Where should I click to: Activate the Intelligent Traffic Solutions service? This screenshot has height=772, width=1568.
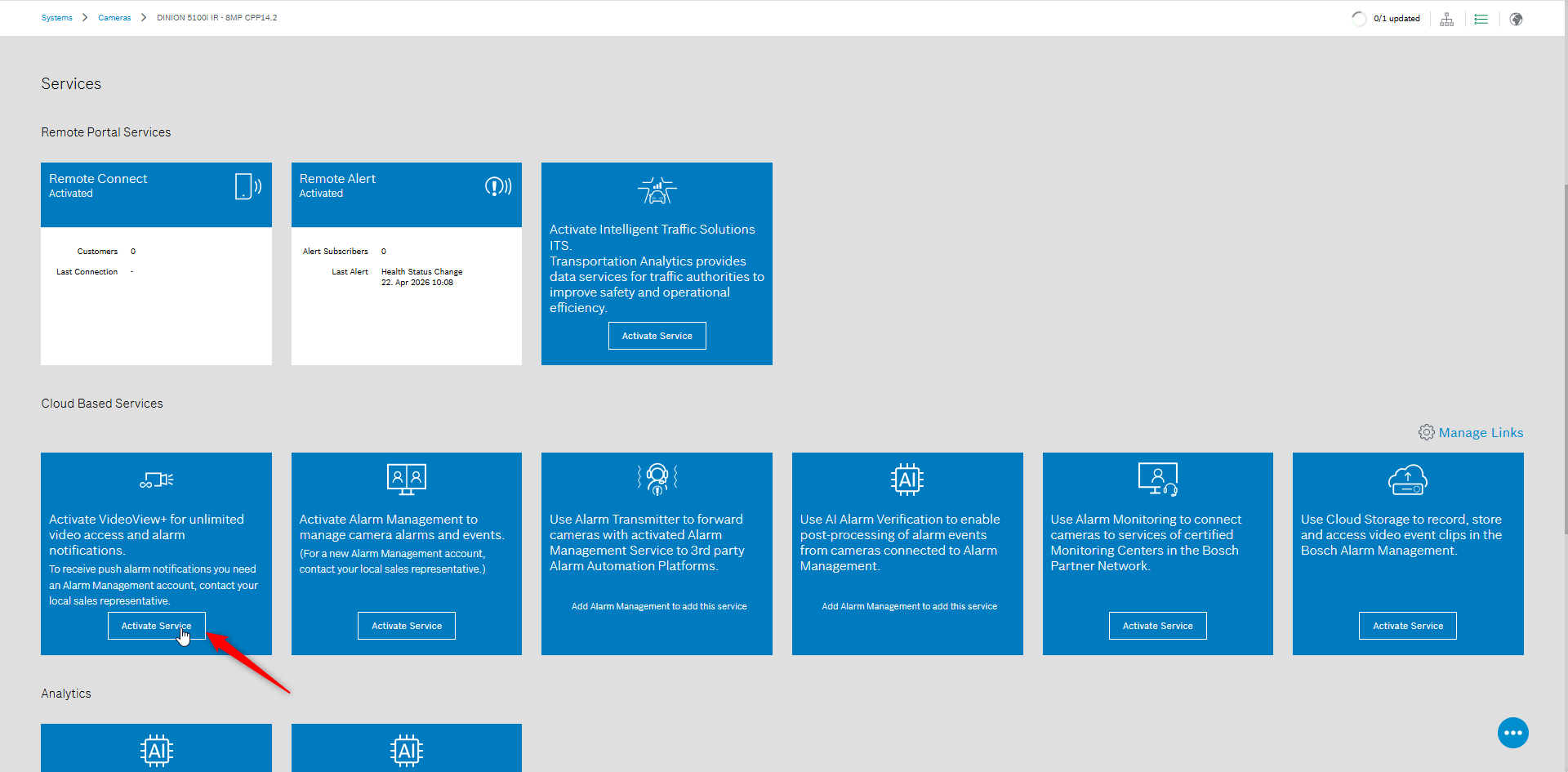click(x=657, y=336)
